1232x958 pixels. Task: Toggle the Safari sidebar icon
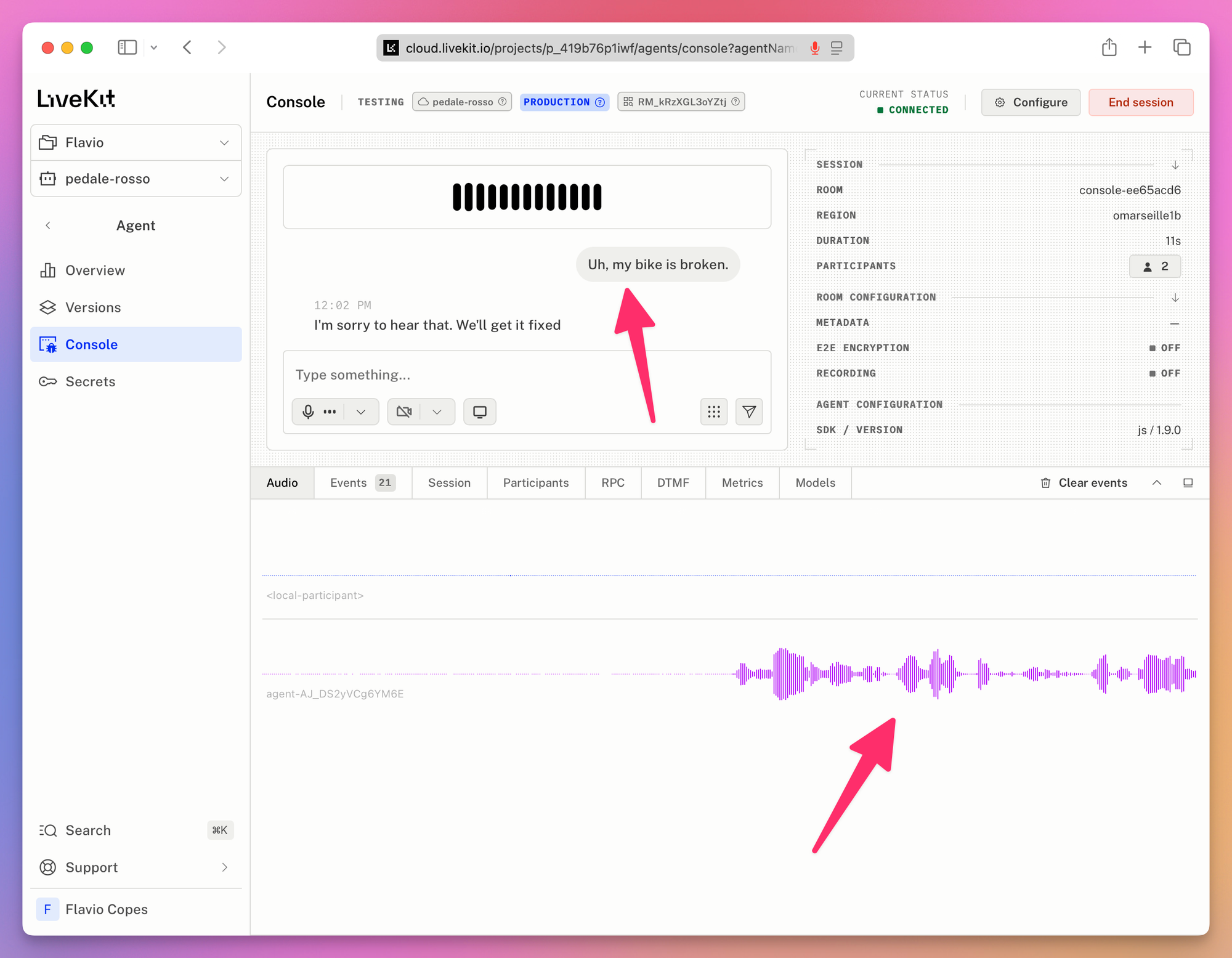[x=128, y=47]
